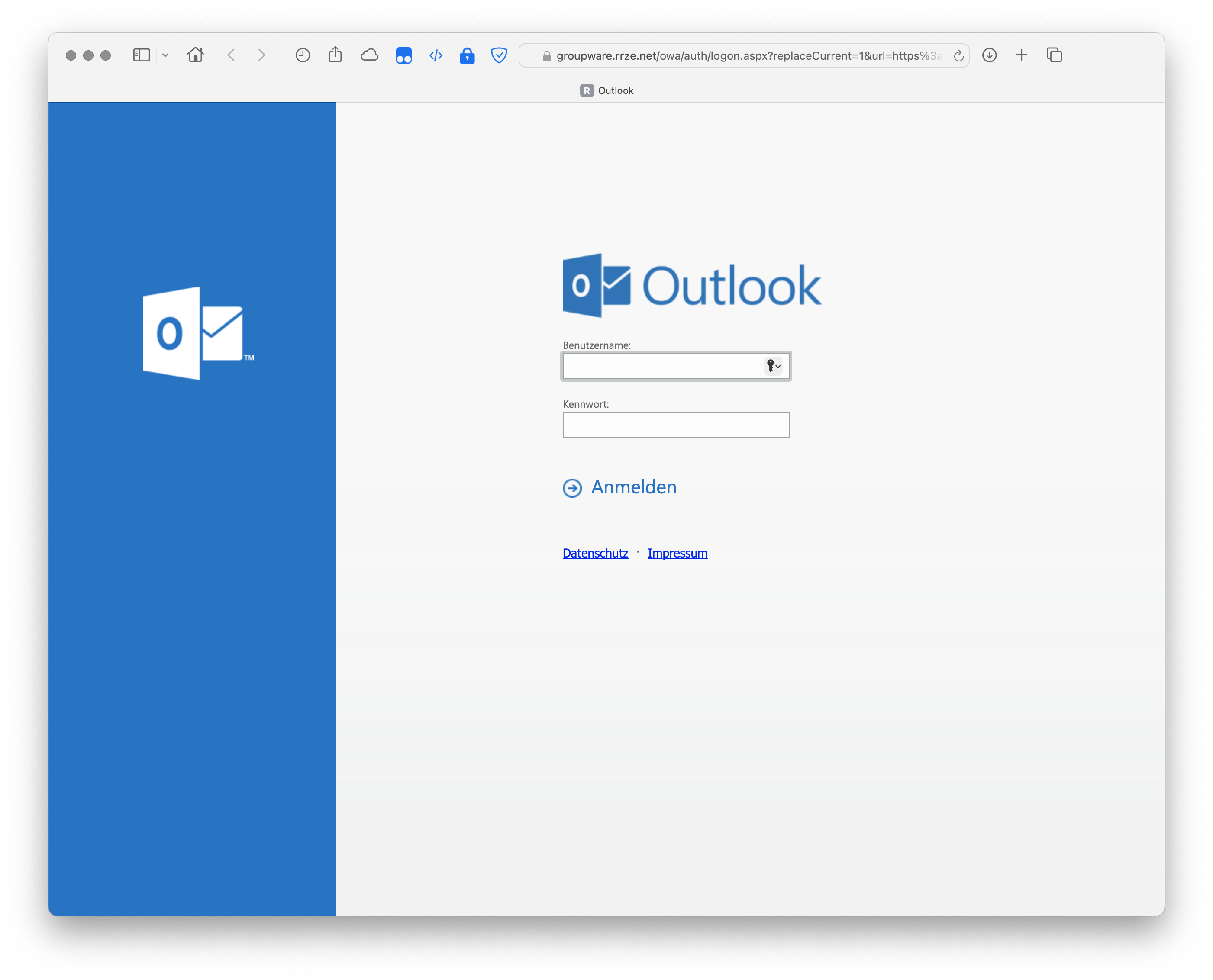The image size is (1213, 980).
Task: Click the Kennwort: label
Action: click(x=586, y=404)
